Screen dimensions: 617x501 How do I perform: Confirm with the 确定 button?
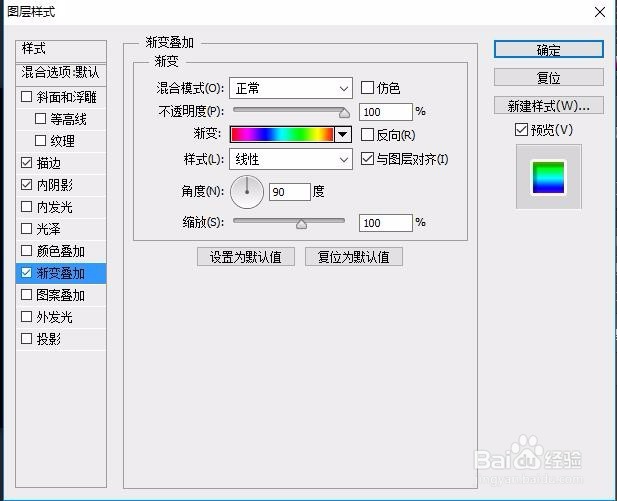click(x=549, y=49)
